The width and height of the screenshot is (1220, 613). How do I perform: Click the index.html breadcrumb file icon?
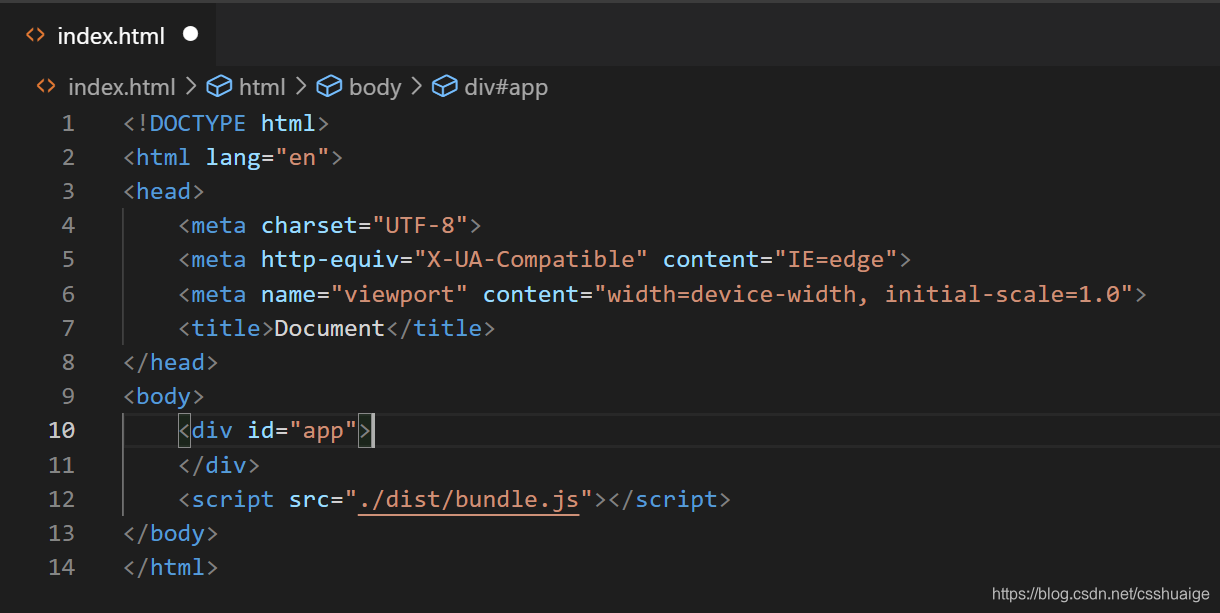pyautogui.click(x=46, y=87)
